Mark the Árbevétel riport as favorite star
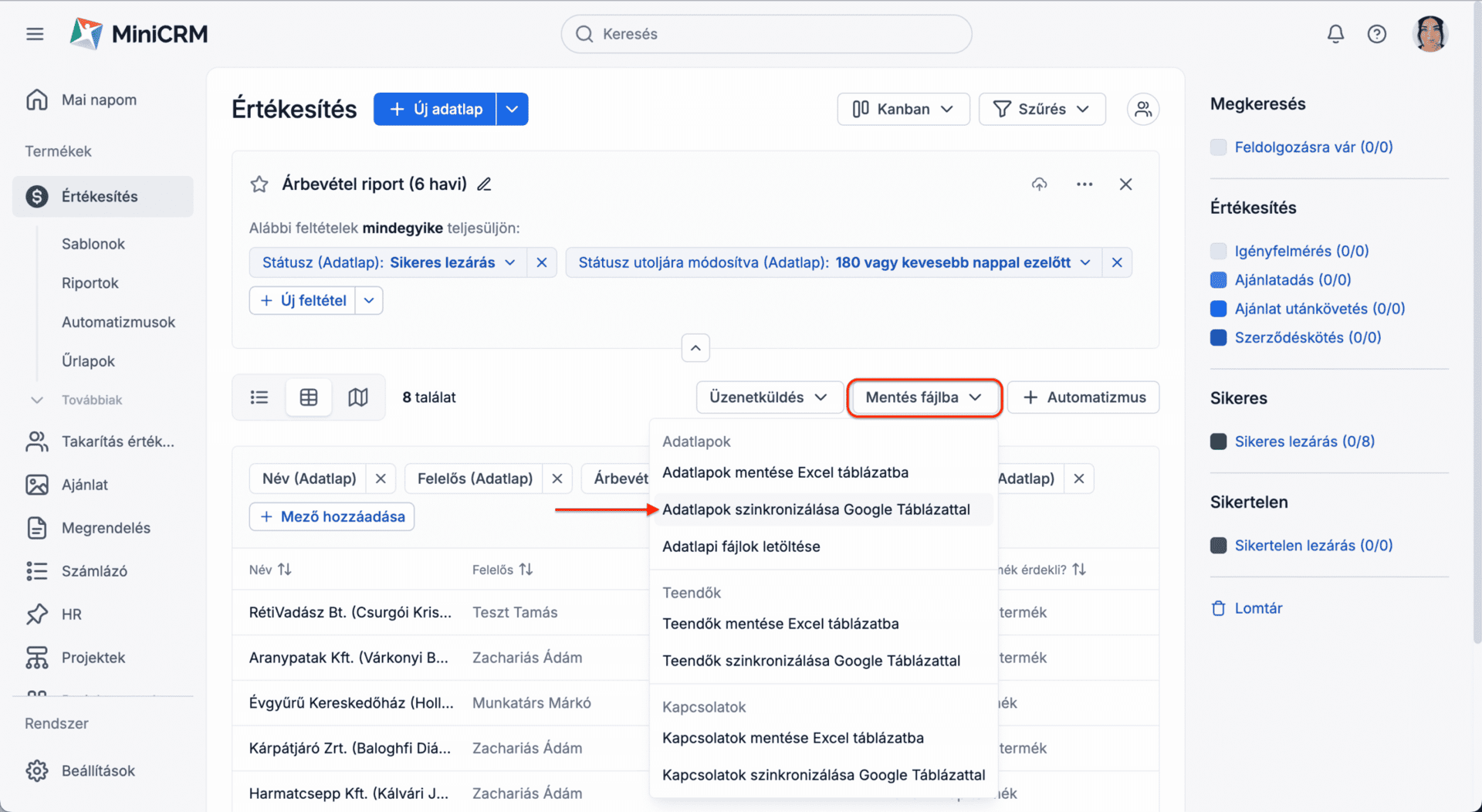The width and height of the screenshot is (1482, 812). [x=259, y=184]
